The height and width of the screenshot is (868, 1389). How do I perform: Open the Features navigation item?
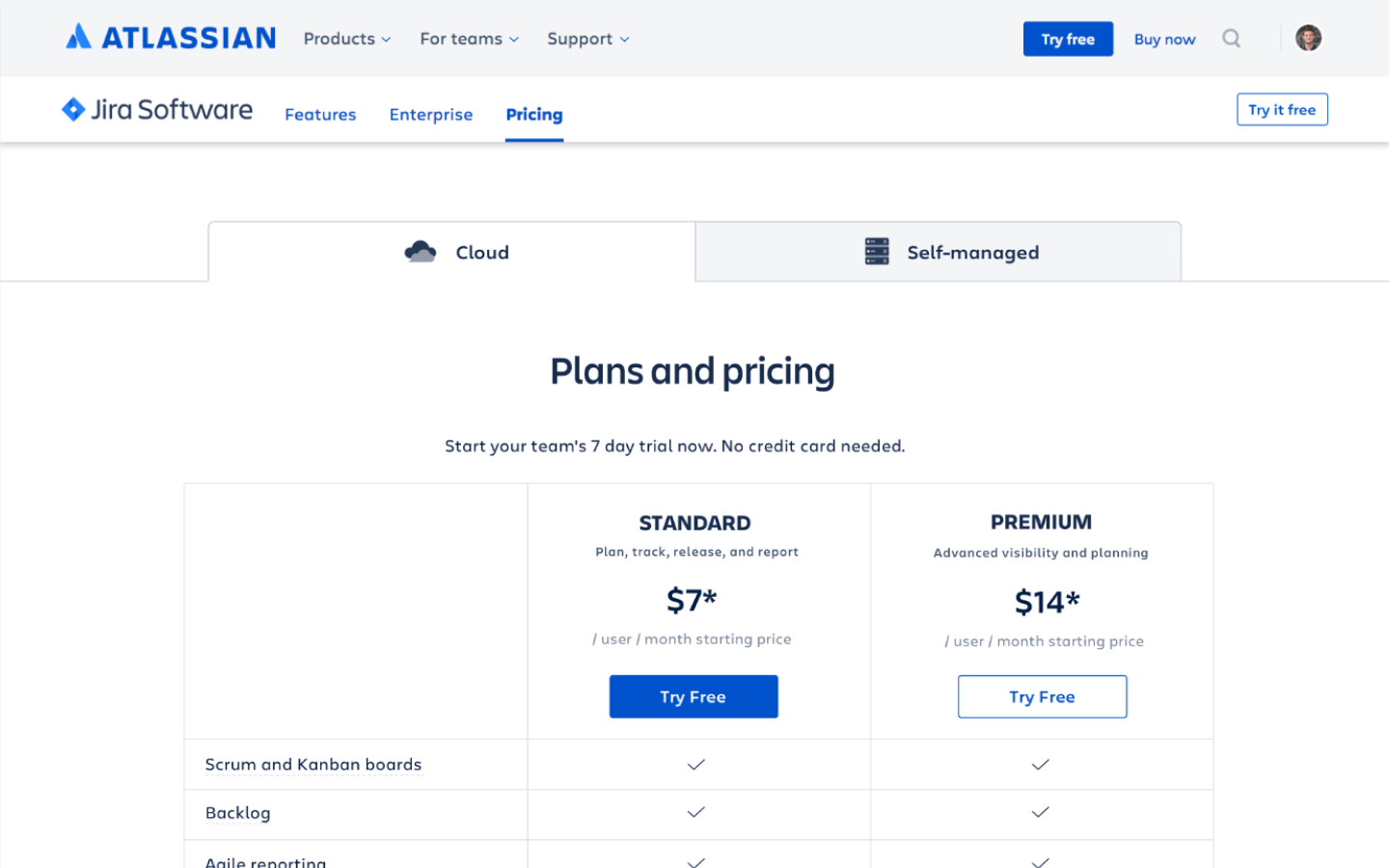(320, 114)
